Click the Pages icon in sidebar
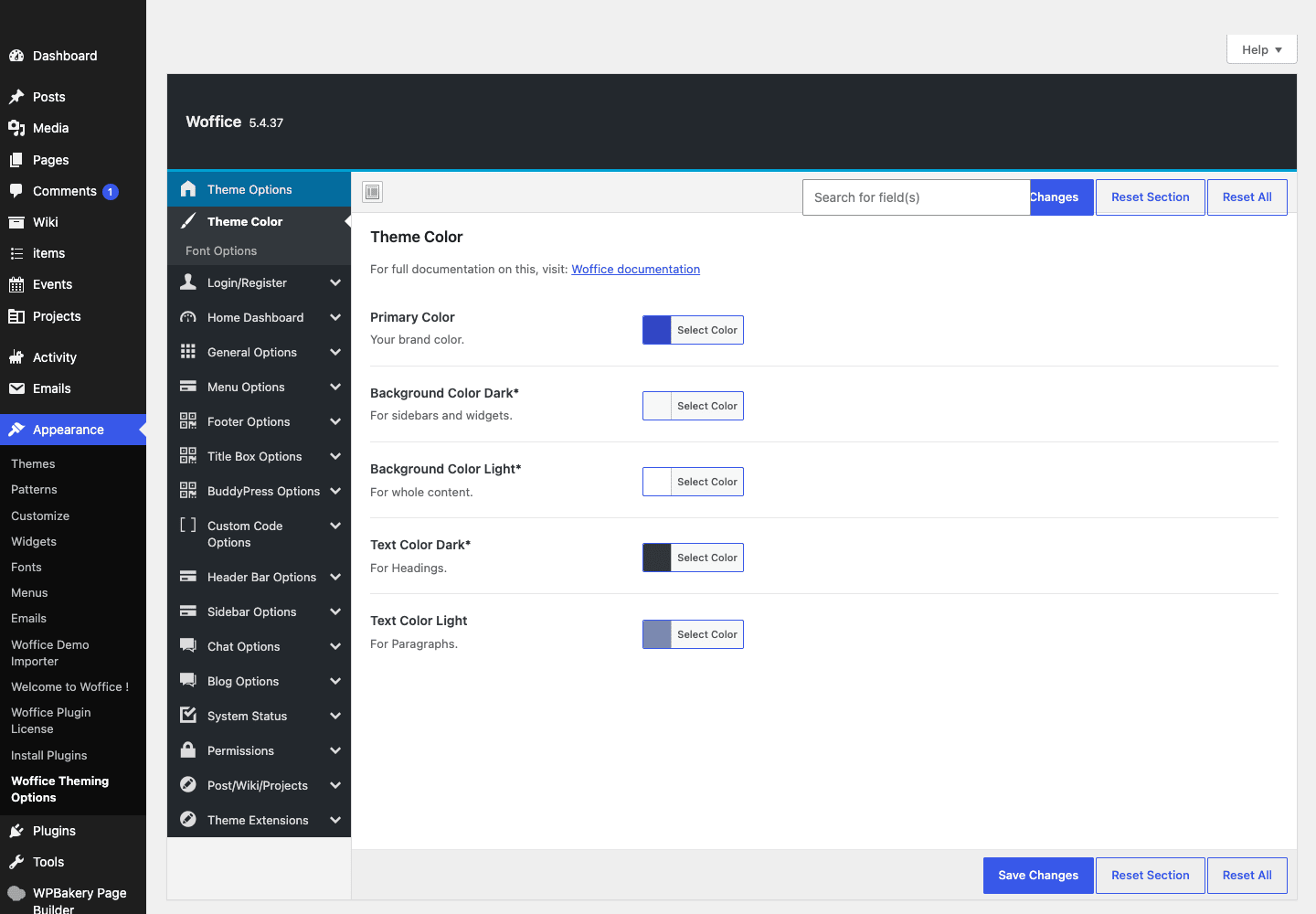The width and height of the screenshot is (1316, 914). coord(16,160)
